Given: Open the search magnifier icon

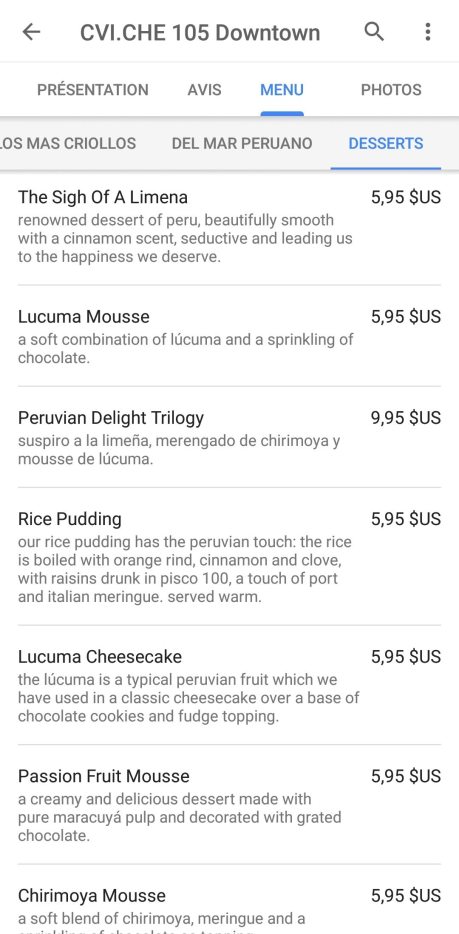Looking at the screenshot, I should tap(374, 32).
